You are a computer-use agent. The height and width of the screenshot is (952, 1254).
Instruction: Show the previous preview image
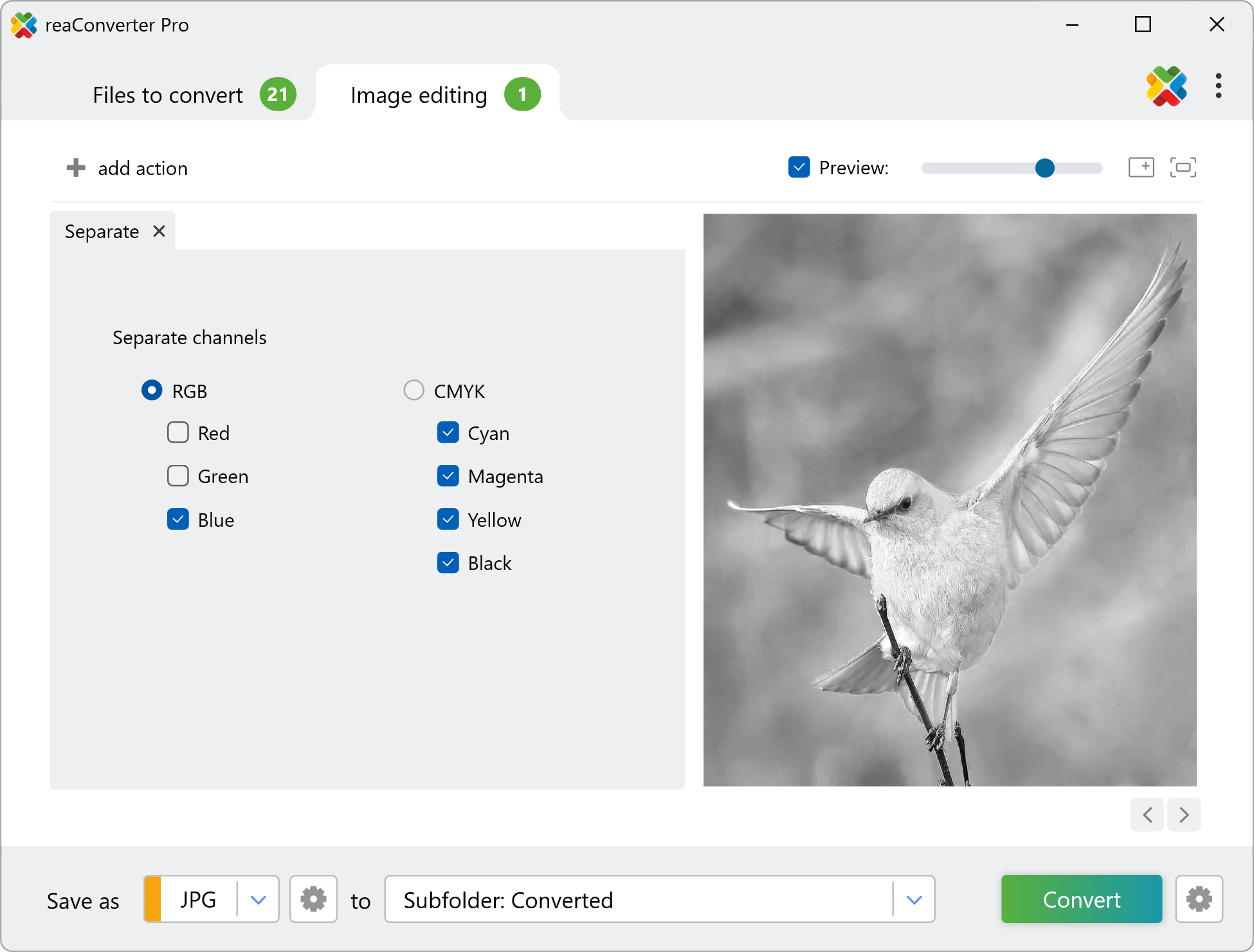click(x=1147, y=815)
